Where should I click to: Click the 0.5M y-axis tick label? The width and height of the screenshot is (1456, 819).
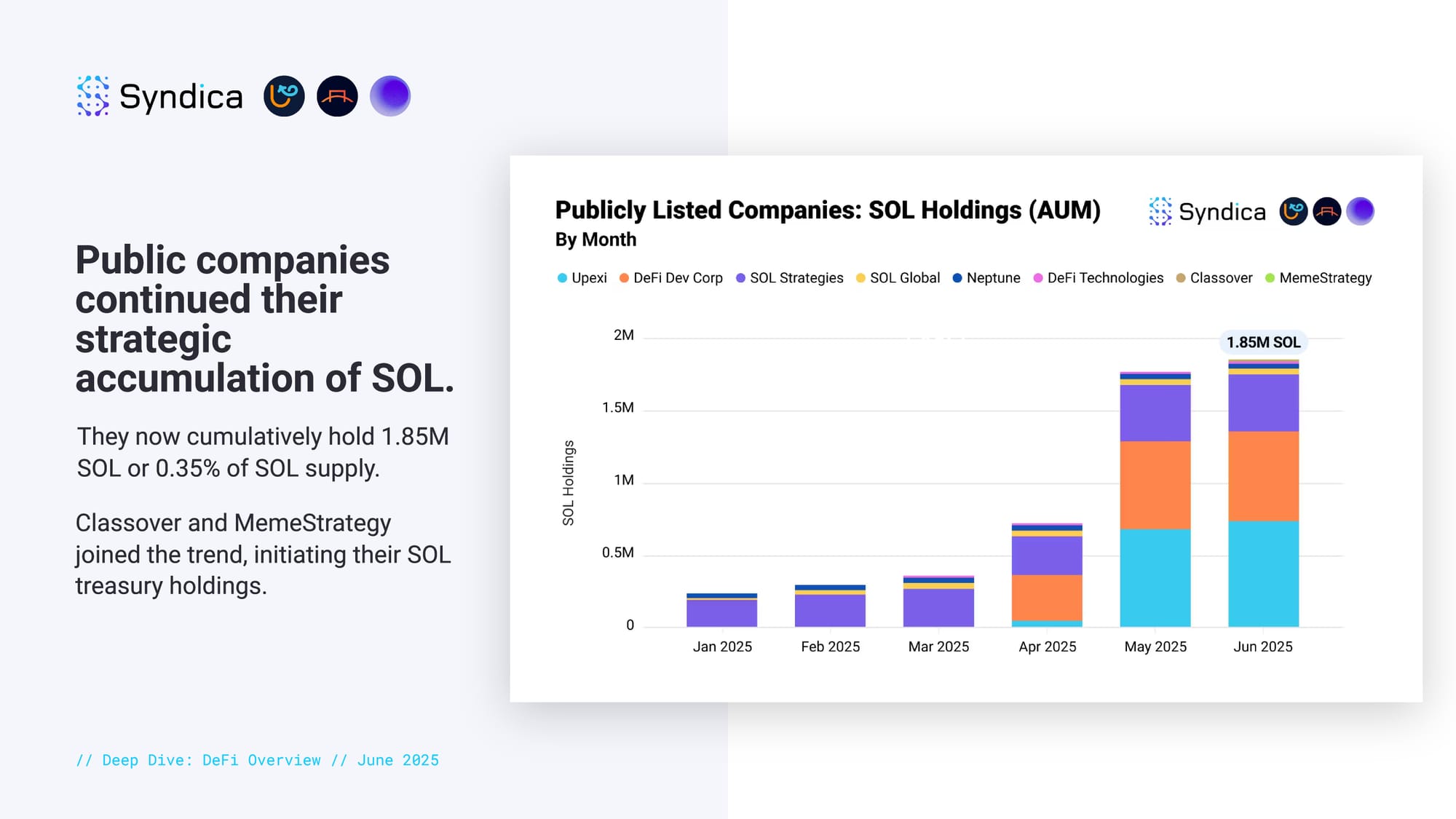pyautogui.click(x=618, y=553)
